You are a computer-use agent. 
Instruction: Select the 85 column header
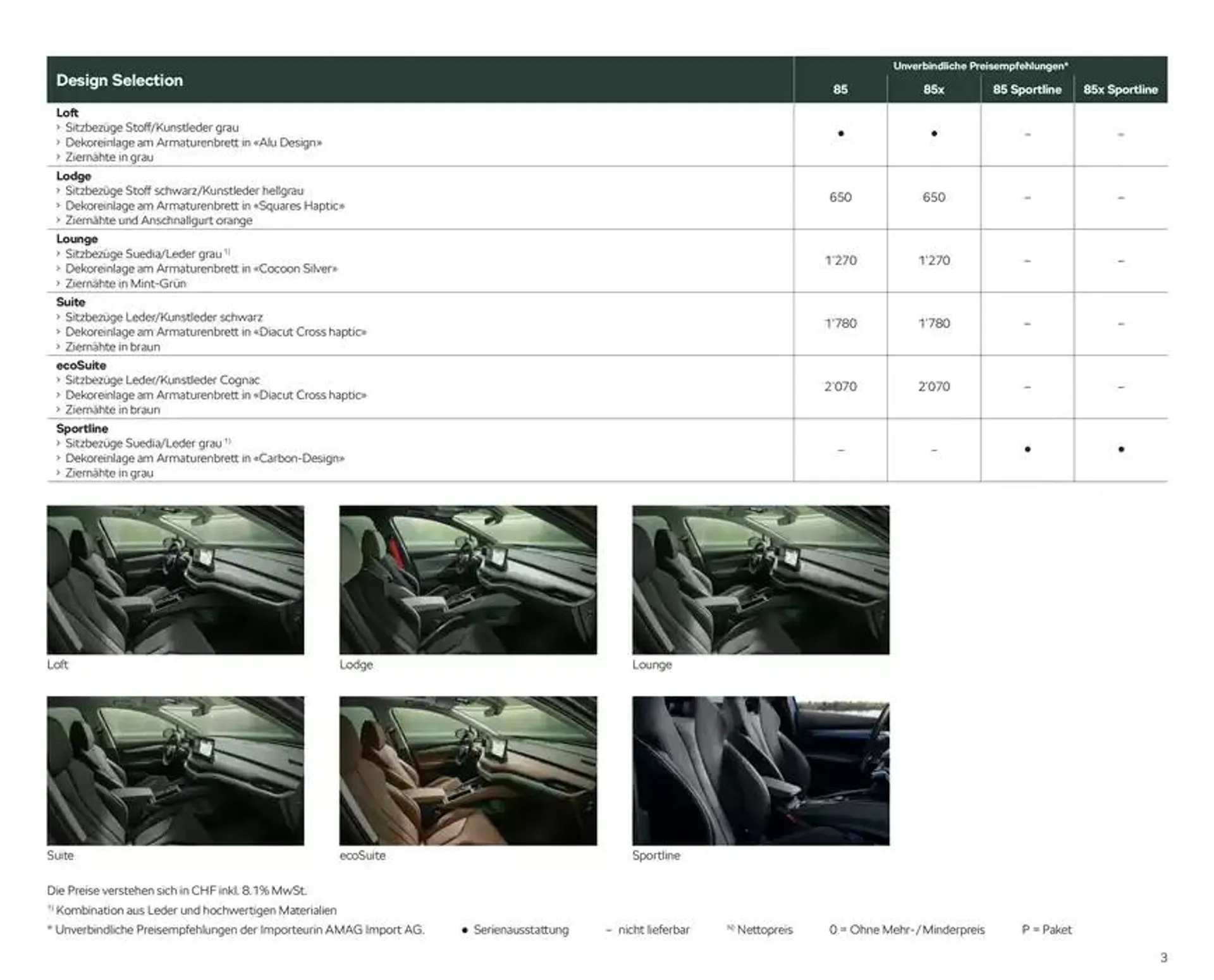tap(840, 90)
